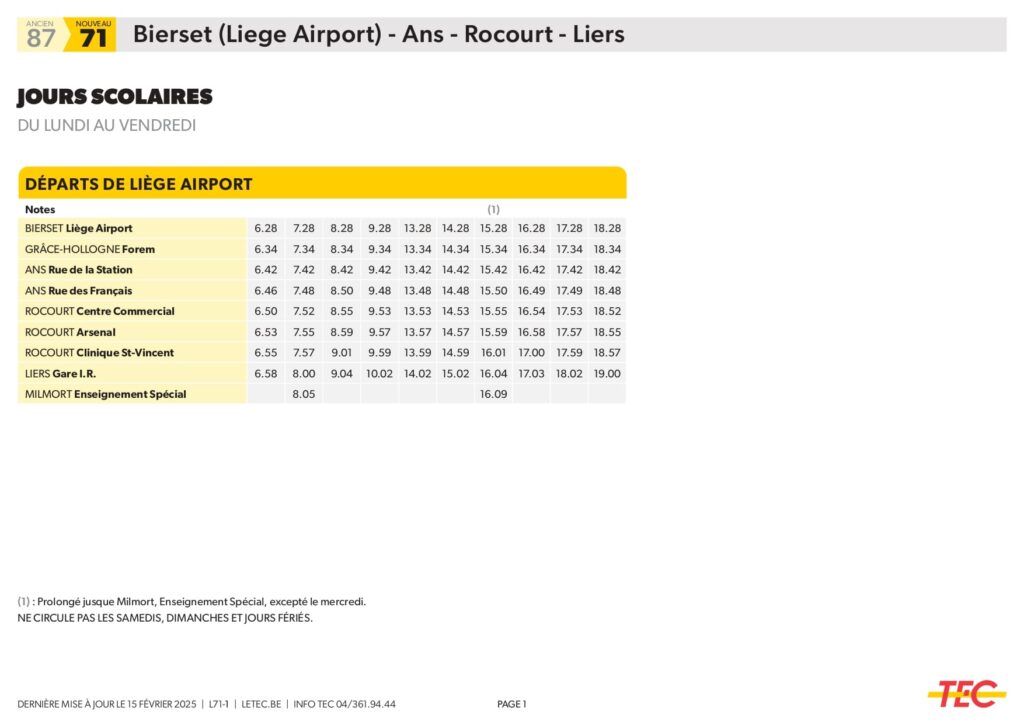This screenshot has width=1024, height=725.
Task: Open the LETEC.BE link in footer
Action: 259,704
